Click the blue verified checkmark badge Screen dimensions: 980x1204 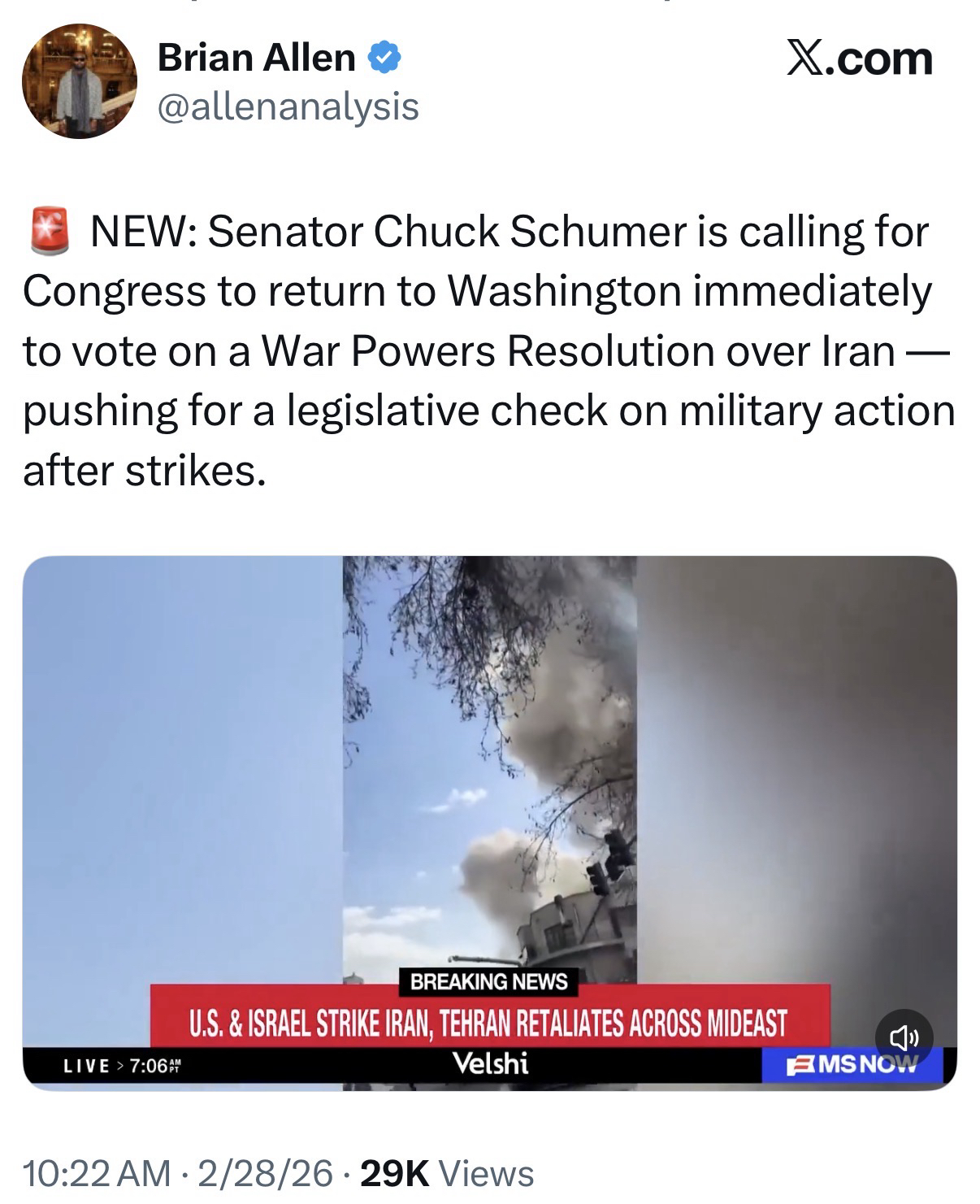coord(383,58)
